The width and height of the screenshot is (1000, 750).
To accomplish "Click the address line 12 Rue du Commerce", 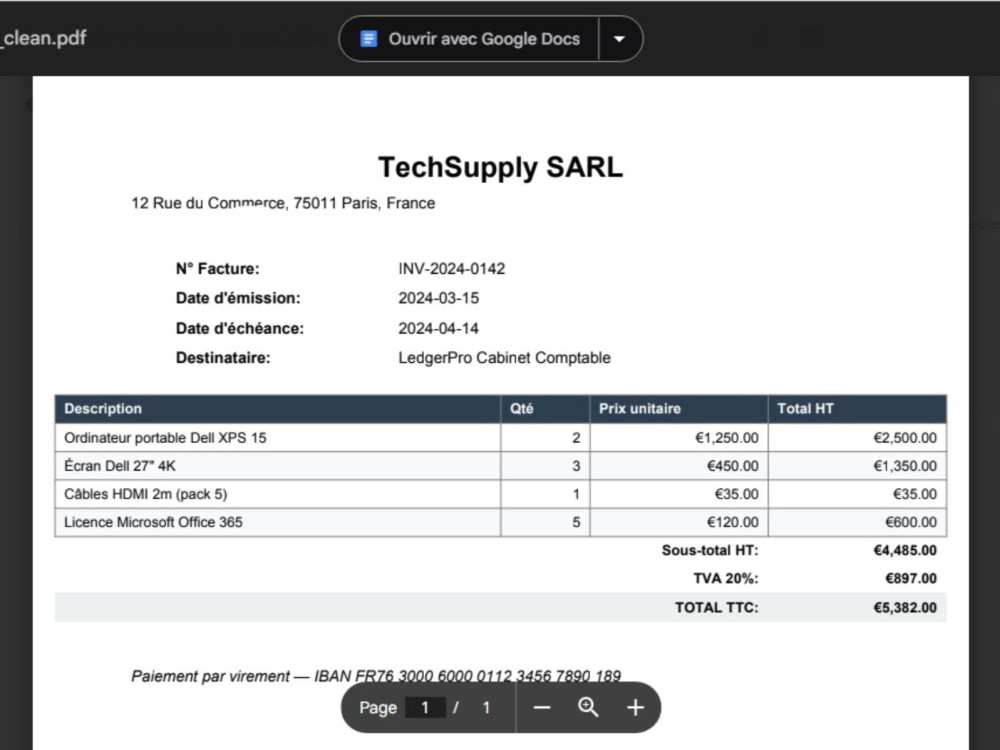I will click(x=283, y=203).
